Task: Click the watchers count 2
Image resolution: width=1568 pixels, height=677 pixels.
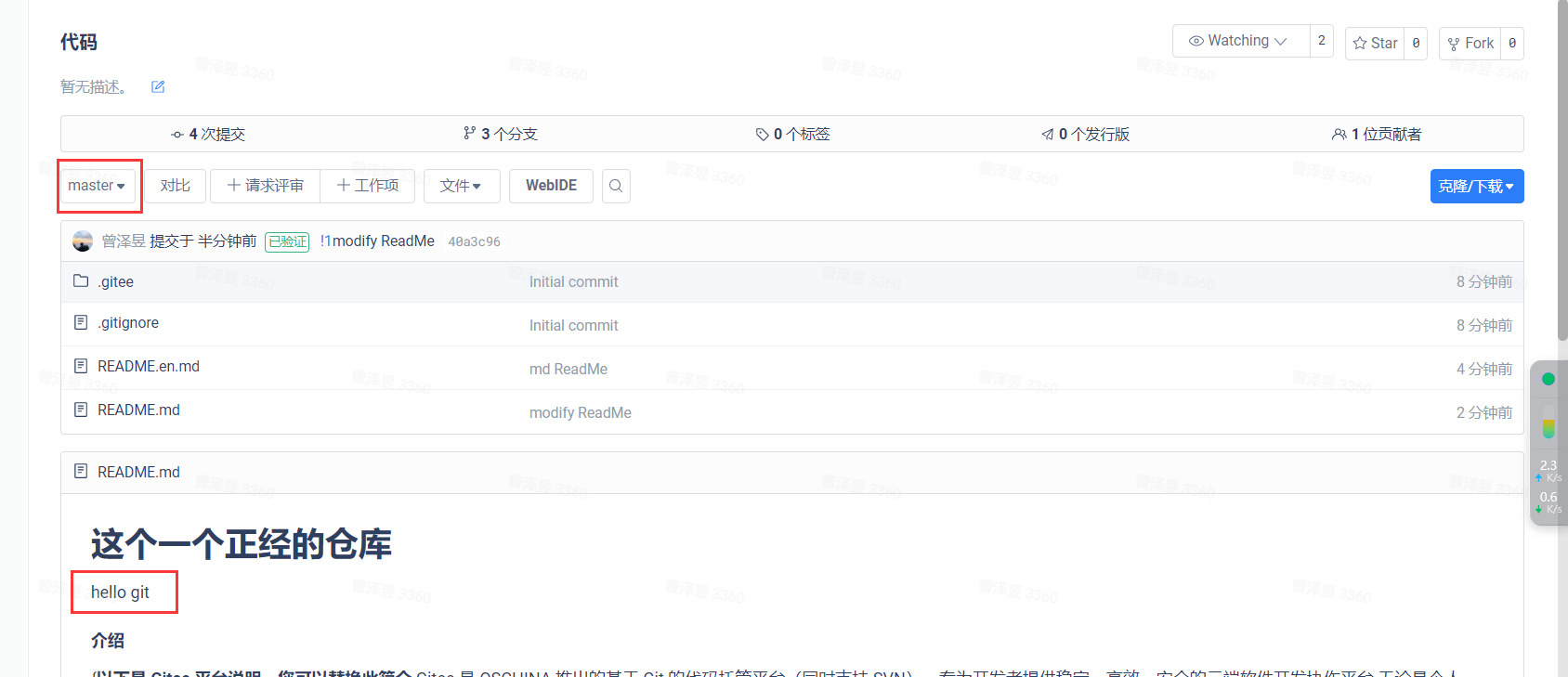Action: (x=1322, y=41)
